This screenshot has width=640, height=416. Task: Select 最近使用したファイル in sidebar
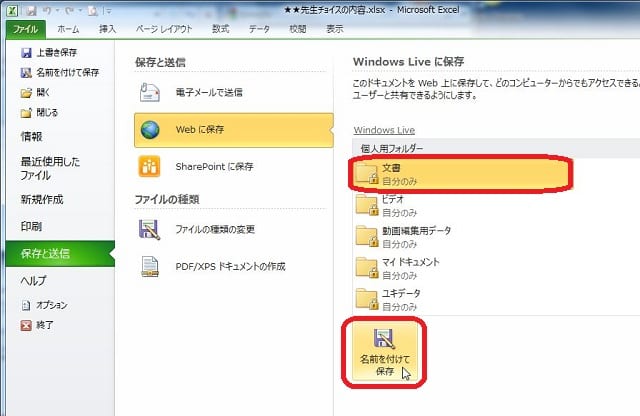[x=51, y=168]
